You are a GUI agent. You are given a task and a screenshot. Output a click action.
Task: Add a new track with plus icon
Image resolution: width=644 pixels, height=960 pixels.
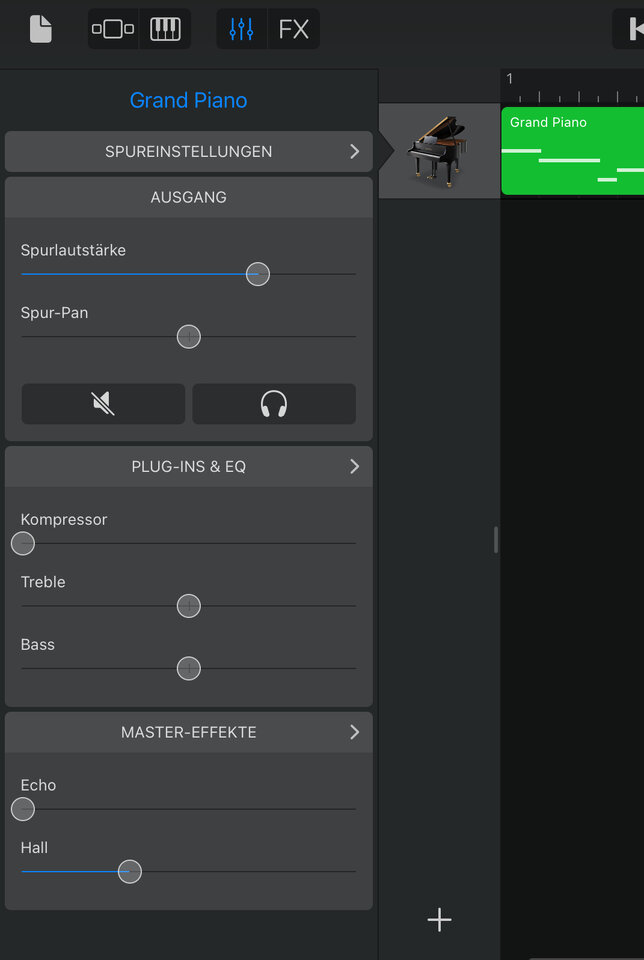pos(439,920)
